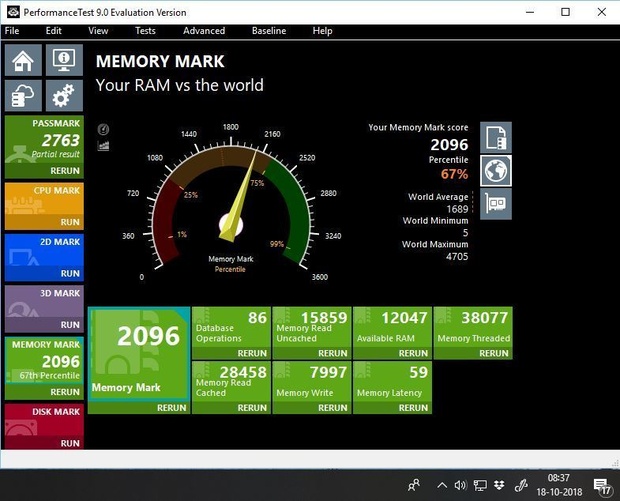Rerun Memory Write test
The image size is (620, 501).
tap(333, 408)
